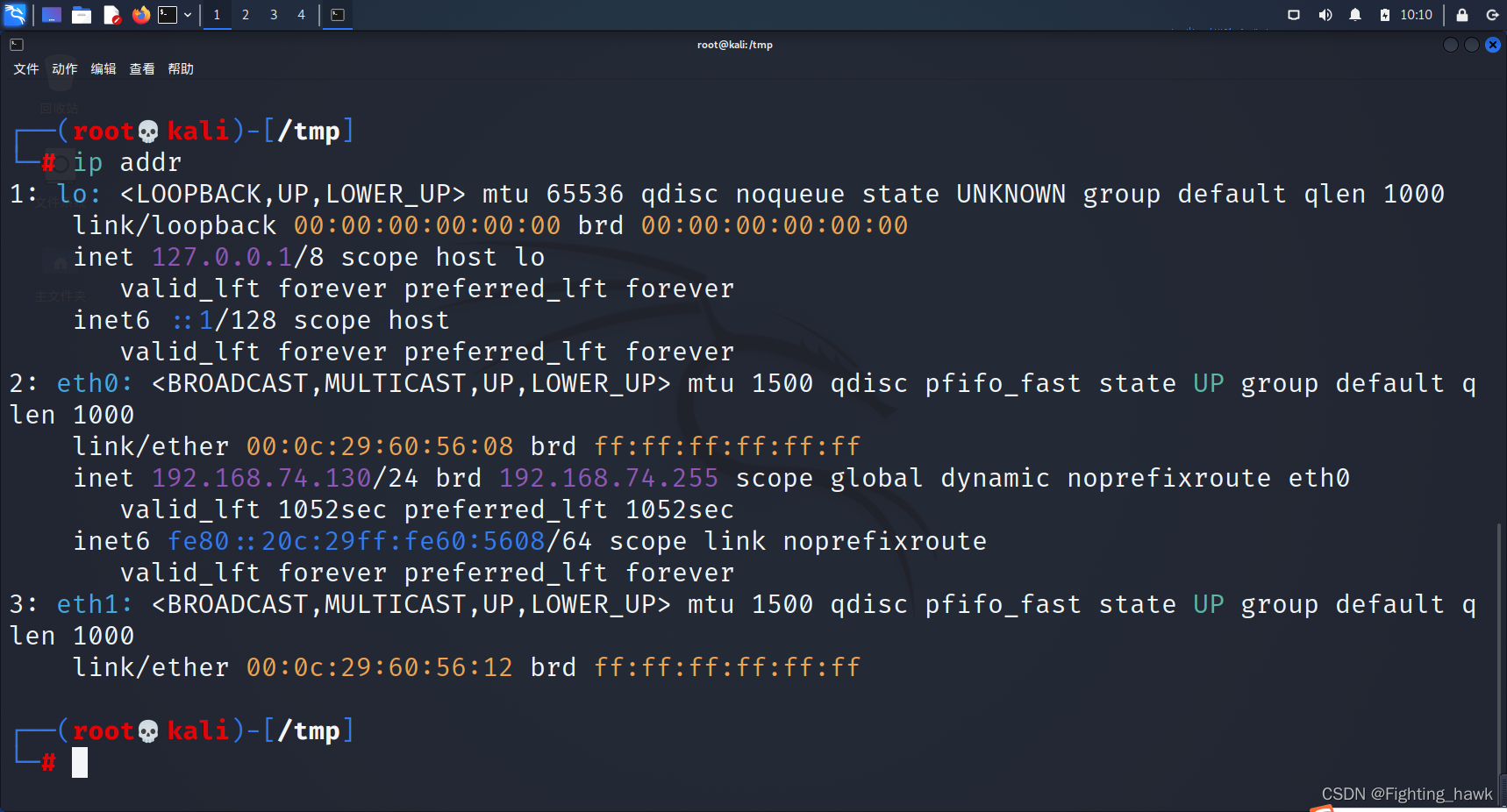The height and width of the screenshot is (812, 1507).
Task: Open the 动作 (Actions) menu
Action: tap(65, 69)
